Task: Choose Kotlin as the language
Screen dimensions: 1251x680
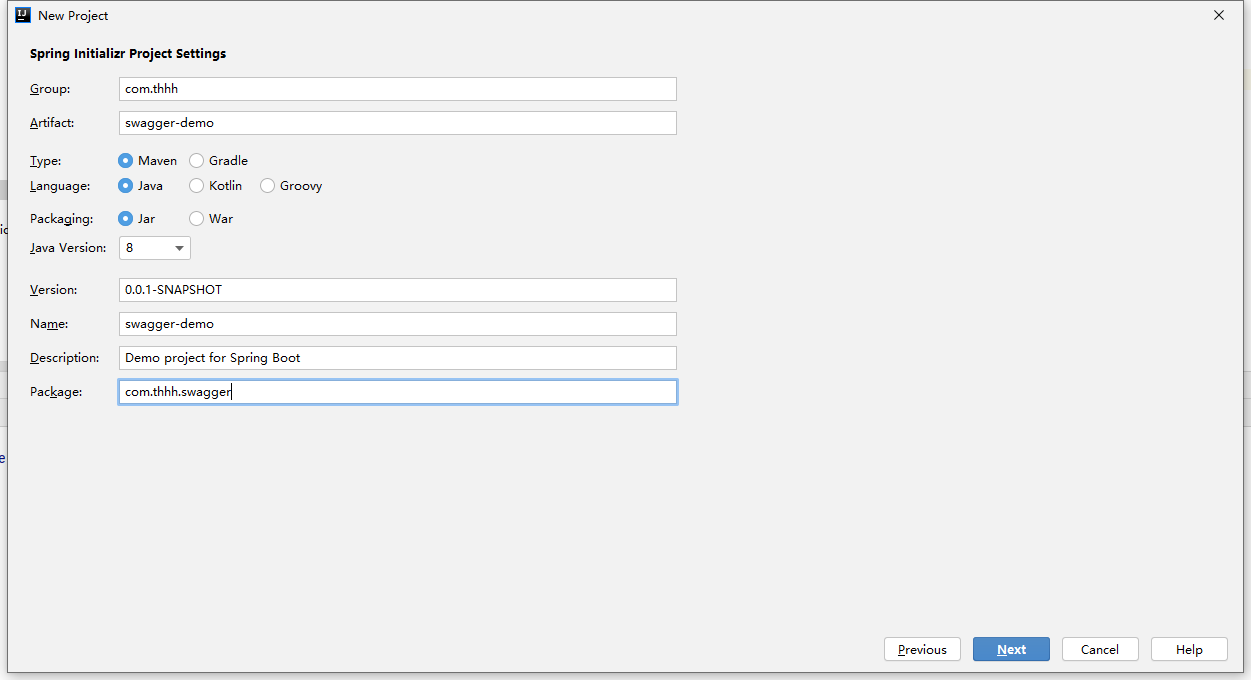Action: (215, 185)
